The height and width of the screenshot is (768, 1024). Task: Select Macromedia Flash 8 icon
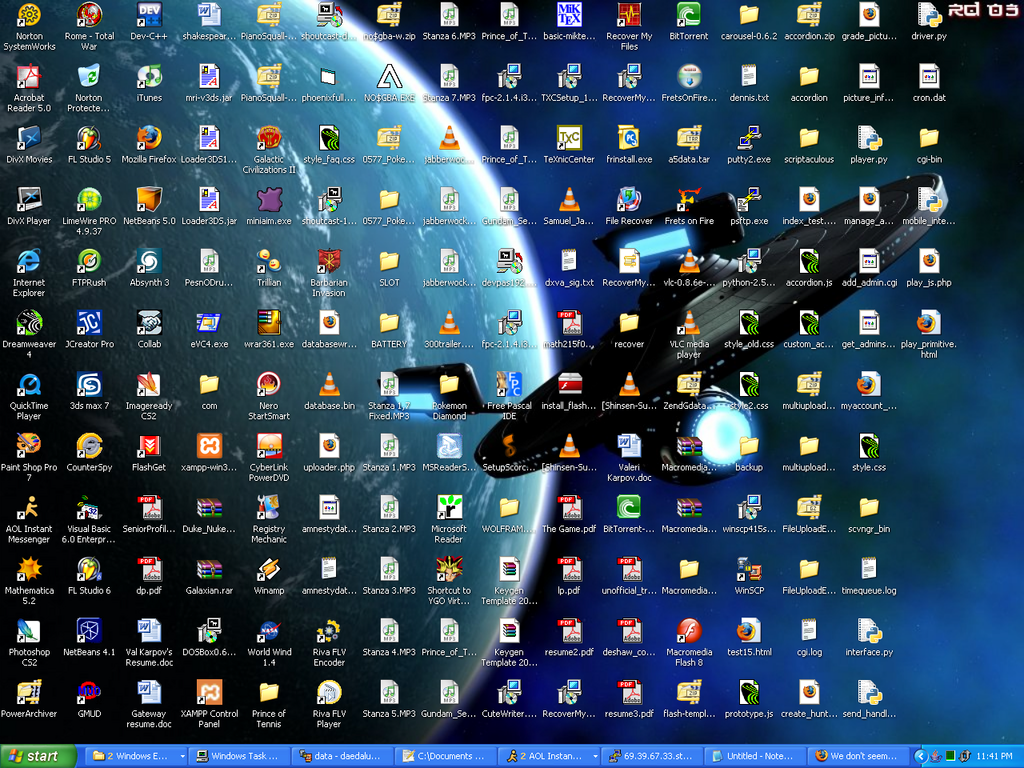click(x=689, y=643)
